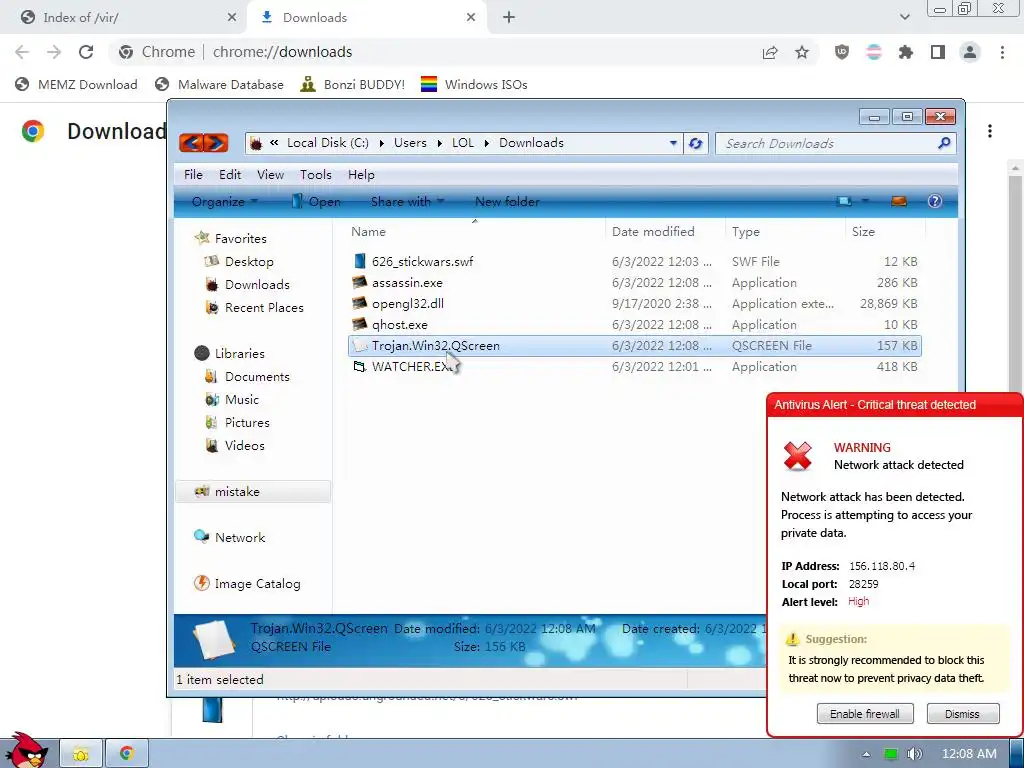Open the Malware Database bookmark

point(219,84)
